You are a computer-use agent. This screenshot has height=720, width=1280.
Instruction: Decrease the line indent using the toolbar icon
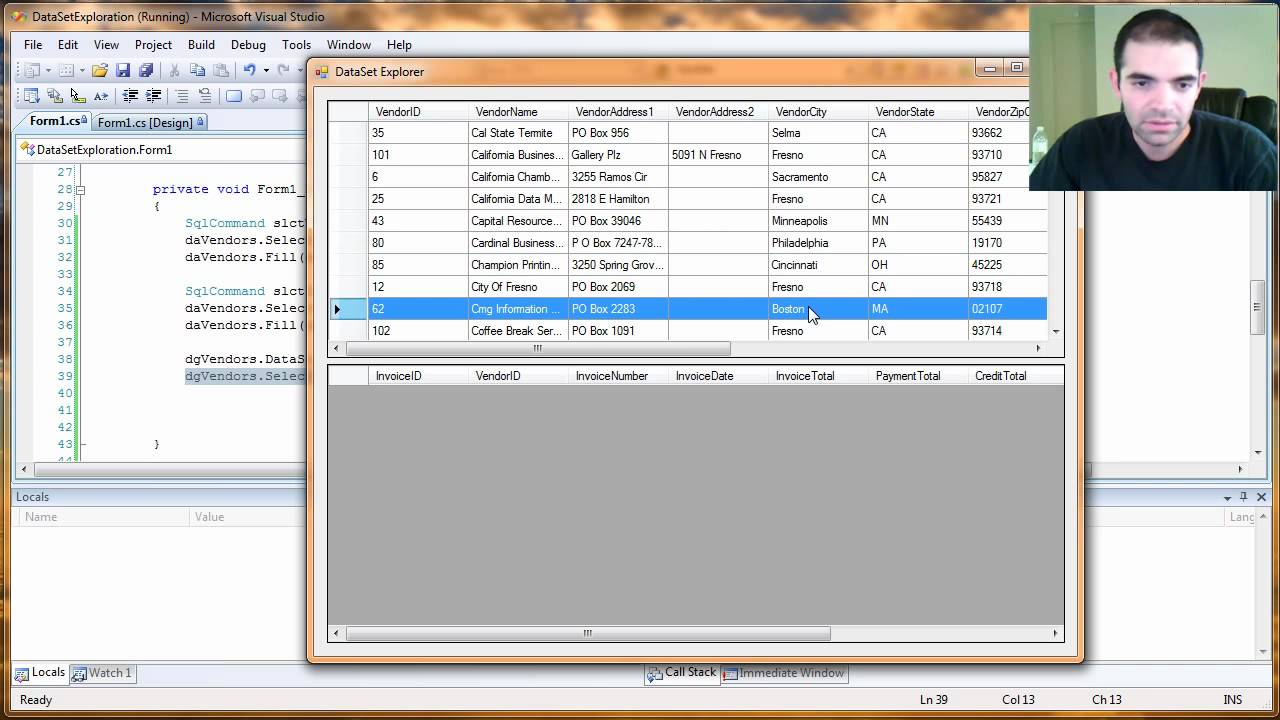130,96
